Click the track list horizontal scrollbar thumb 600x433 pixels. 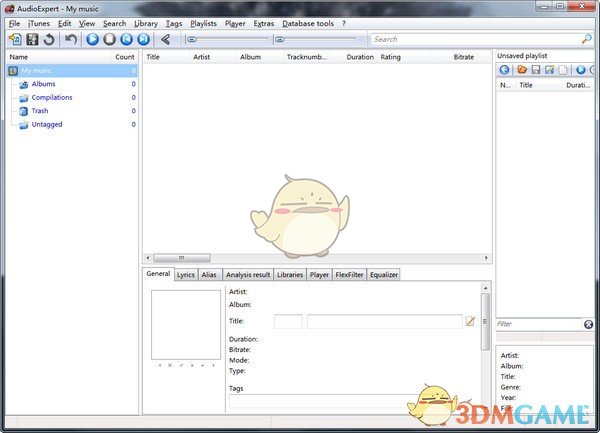pyautogui.click(x=182, y=258)
